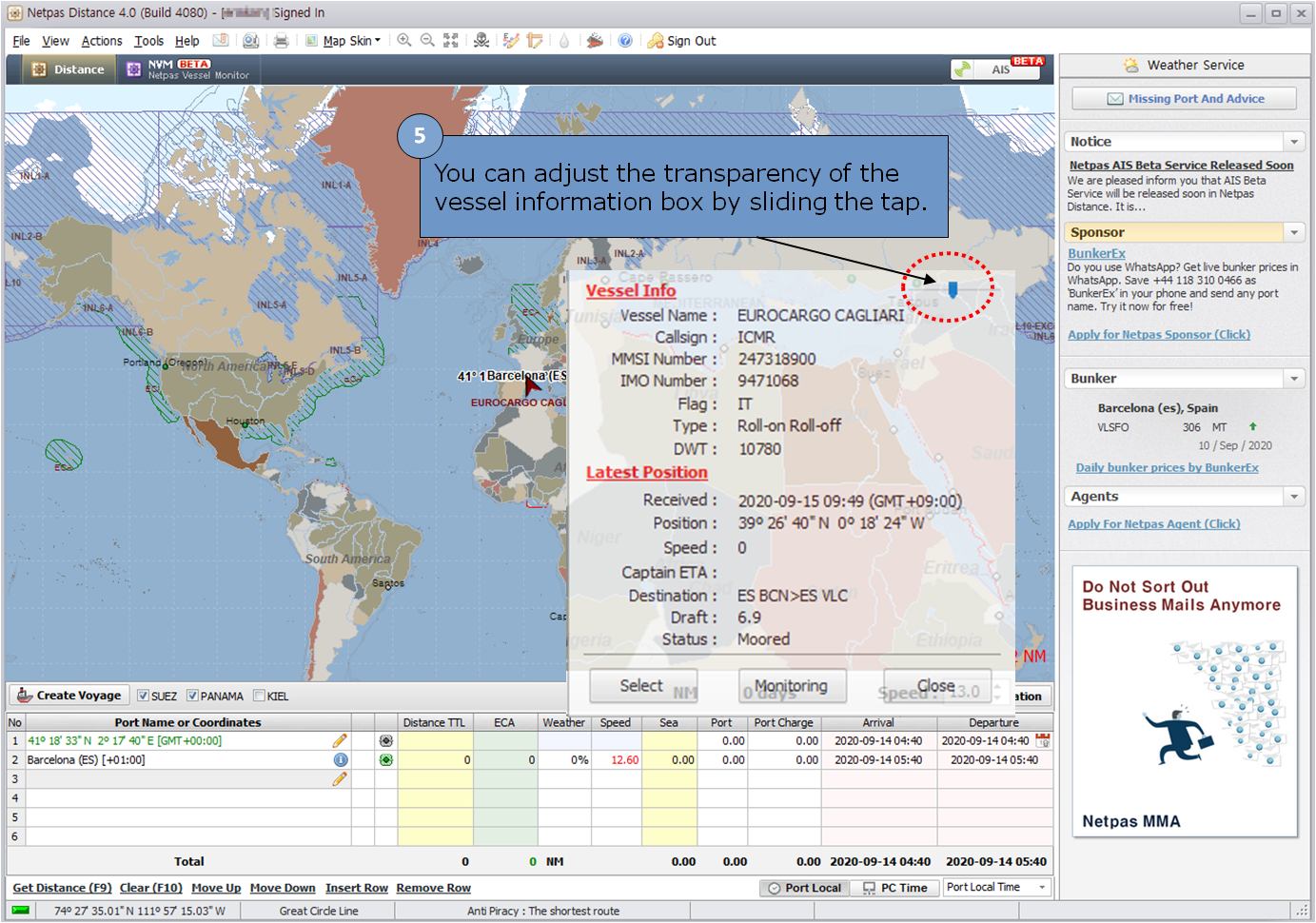Open the Port Local Time combo box
The height and width of the screenshot is (923, 1316).
996,887
